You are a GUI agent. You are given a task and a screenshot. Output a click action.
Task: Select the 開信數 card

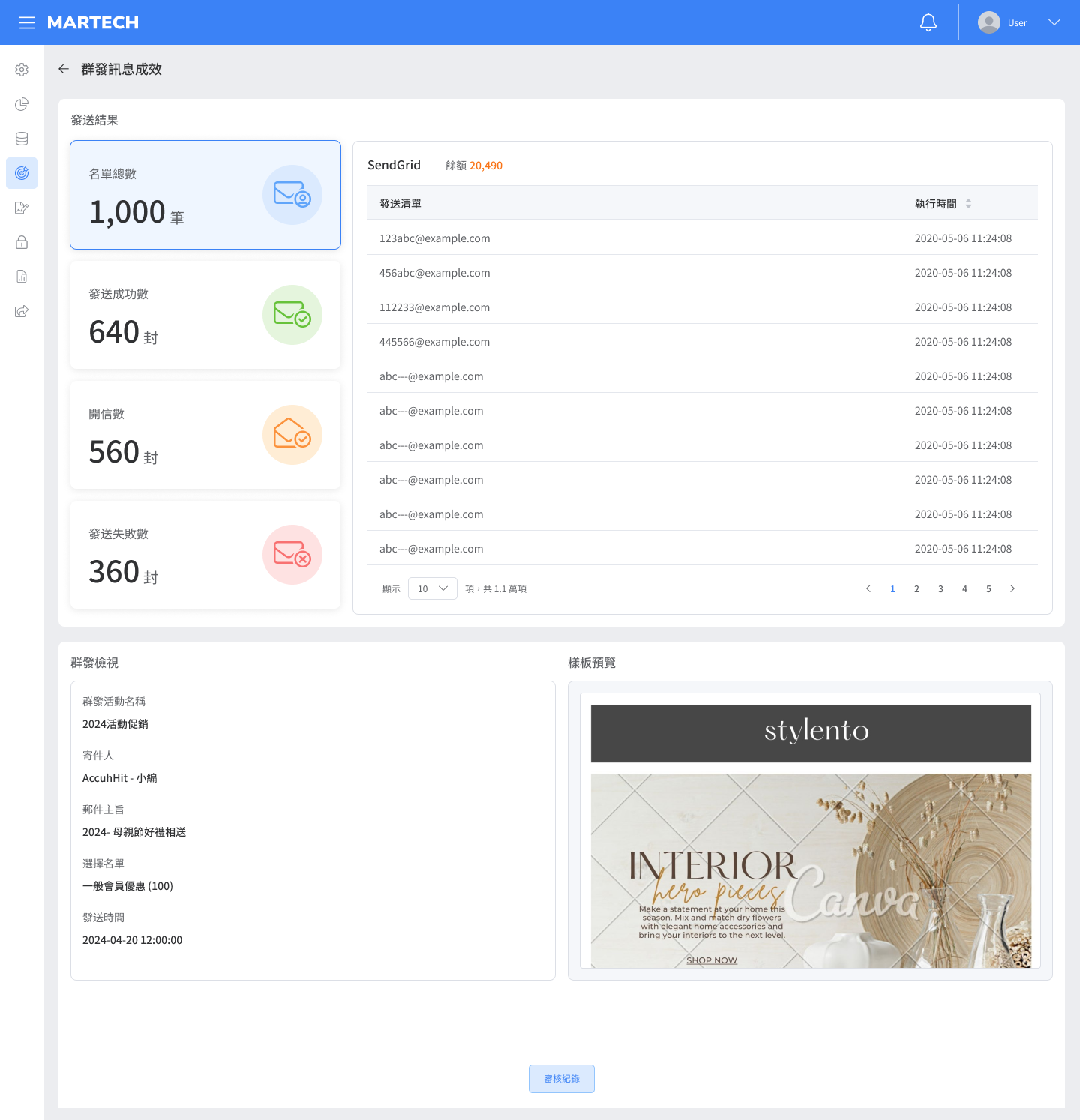[x=205, y=435]
